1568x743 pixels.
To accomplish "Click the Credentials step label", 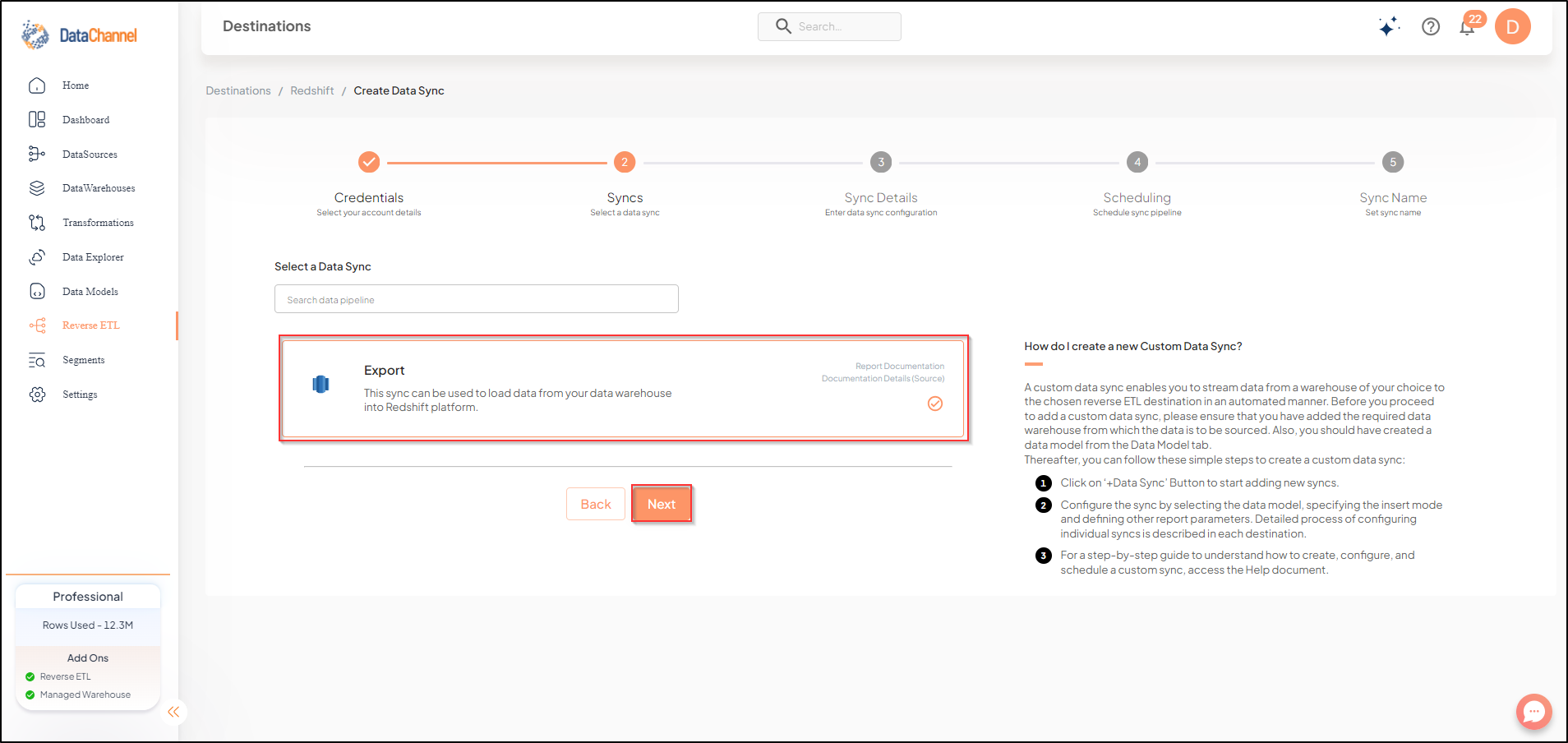I will tap(369, 197).
